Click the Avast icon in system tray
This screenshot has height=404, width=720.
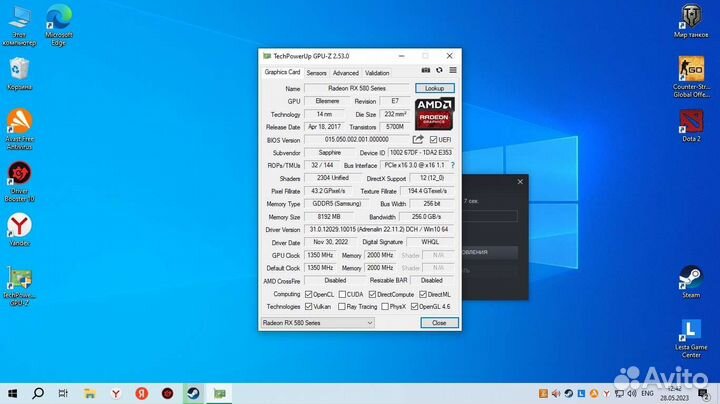click(x=594, y=393)
